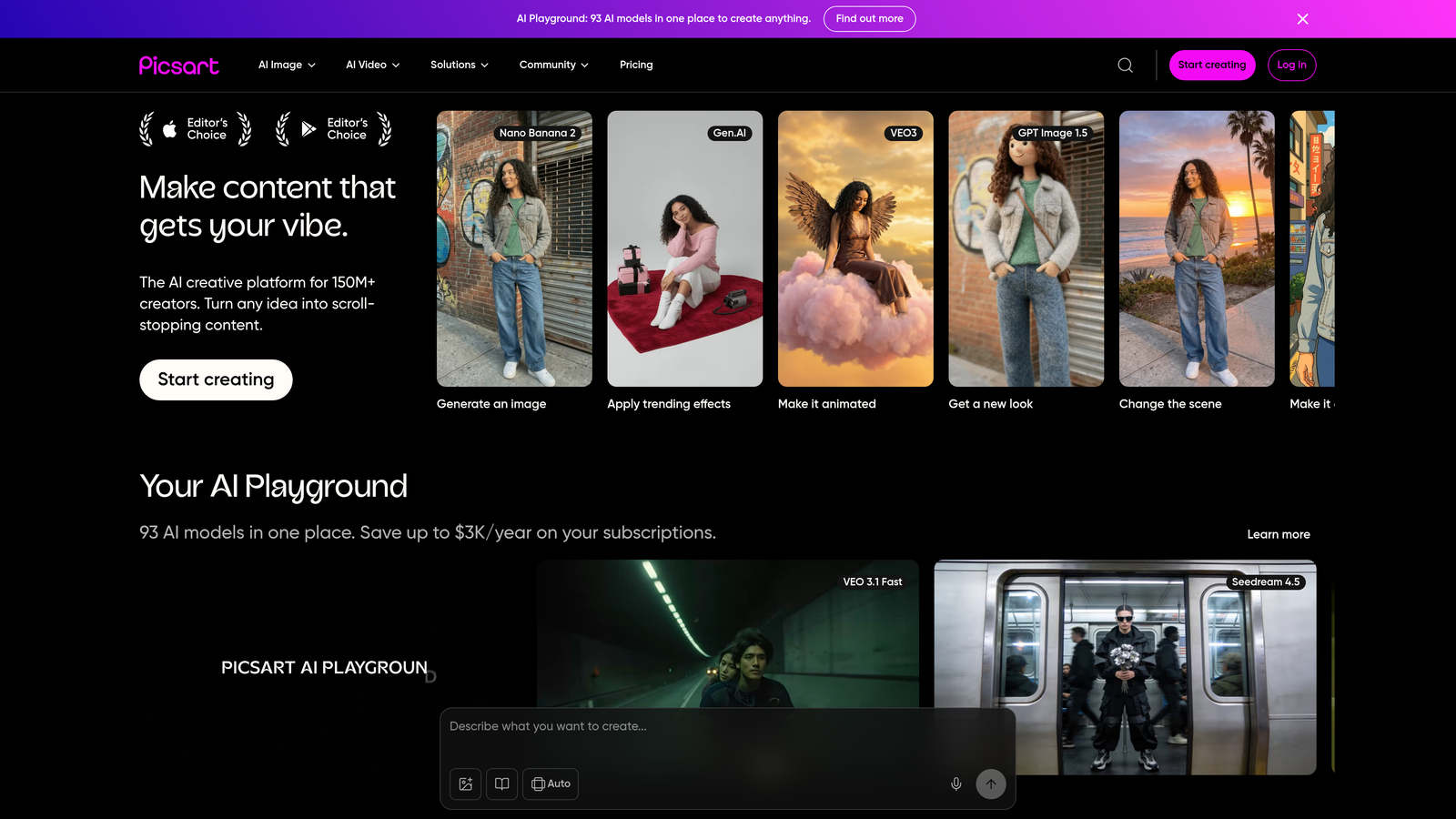
Task: Click the Picsart logo
Action: (x=178, y=66)
